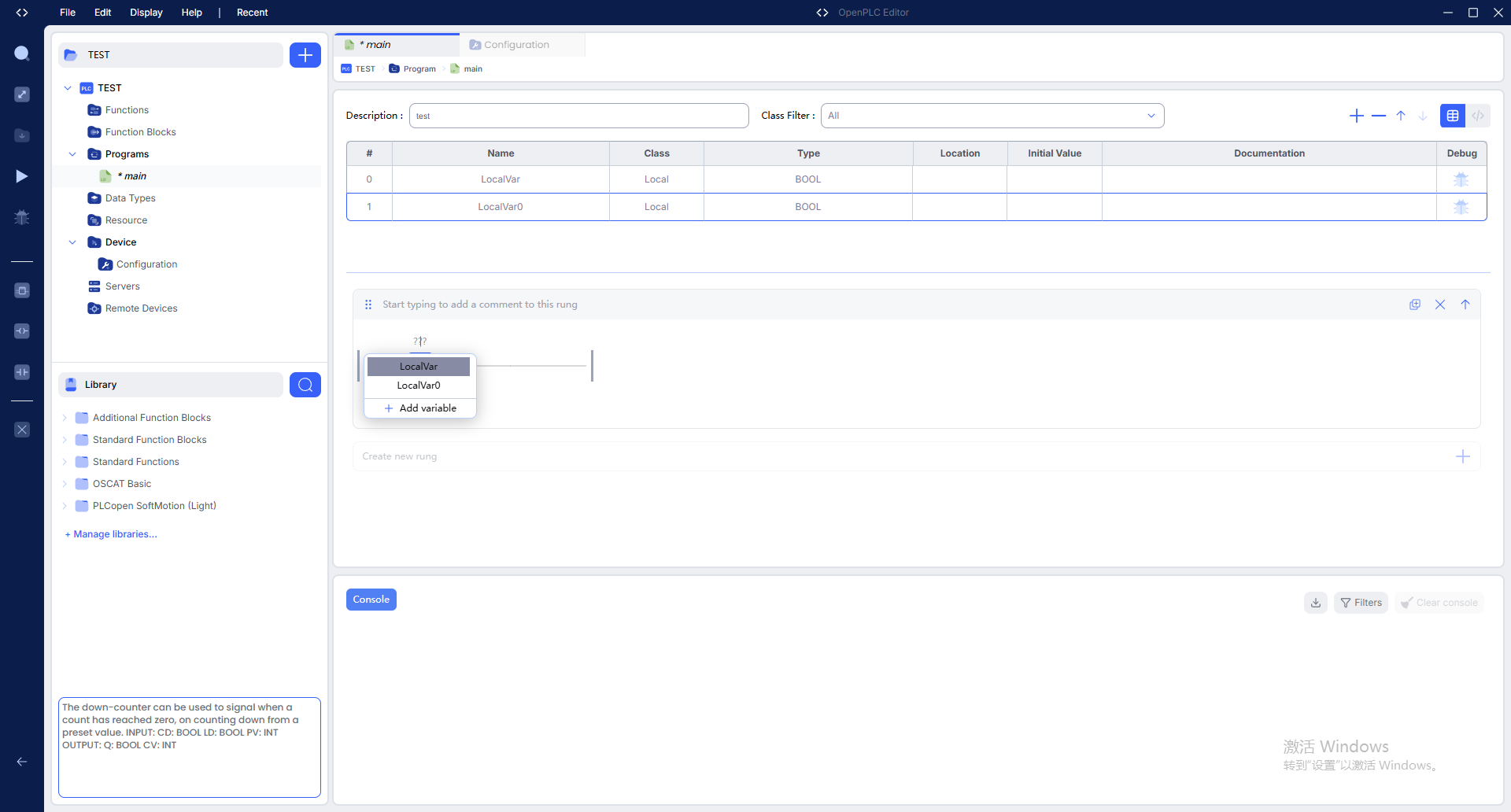
Task: Toggle debug for the LocalVar row
Action: click(x=1461, y=179)
